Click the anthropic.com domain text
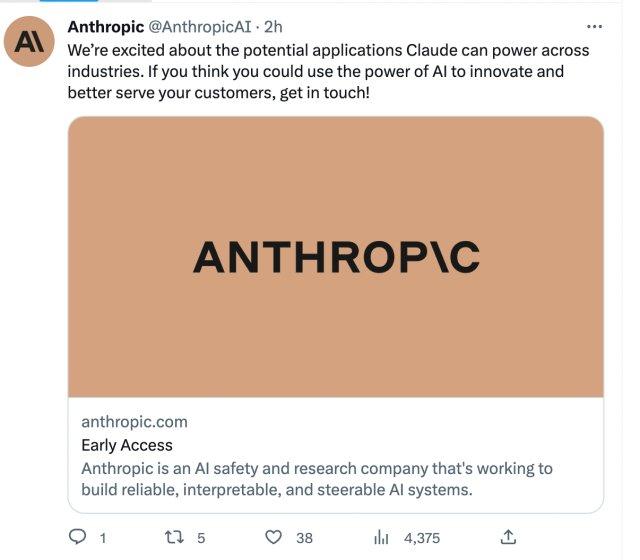640x560 pixels. tap(134, 422)
